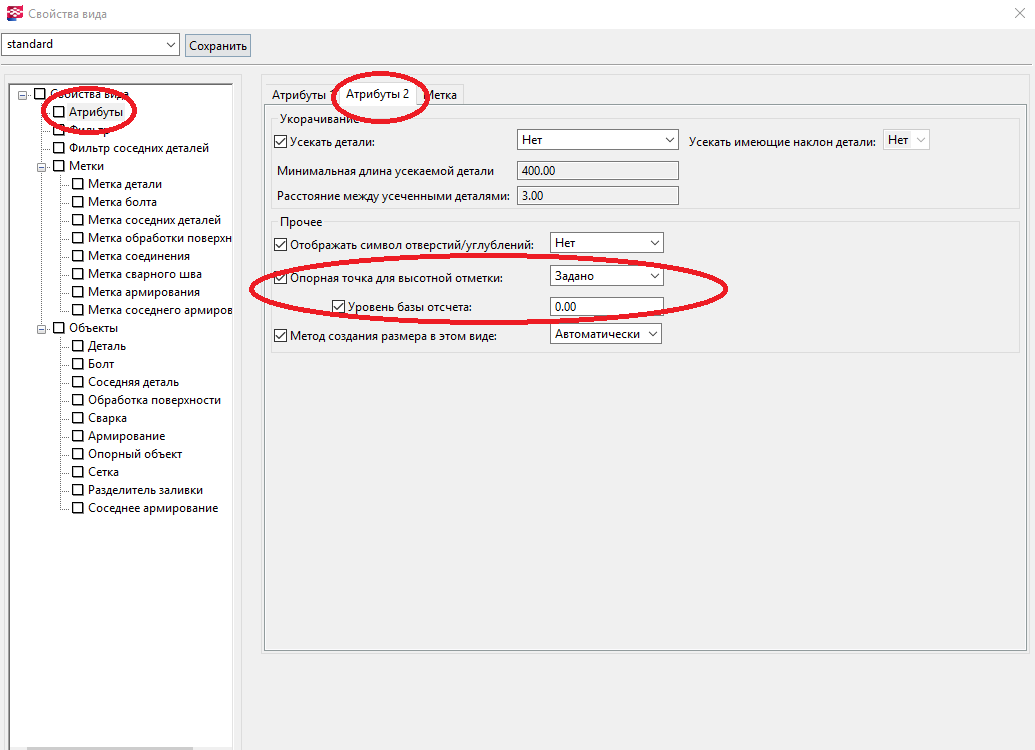Select Фильтр соседних деталей tree item
1035x750 pixels.
coord(138,148)
